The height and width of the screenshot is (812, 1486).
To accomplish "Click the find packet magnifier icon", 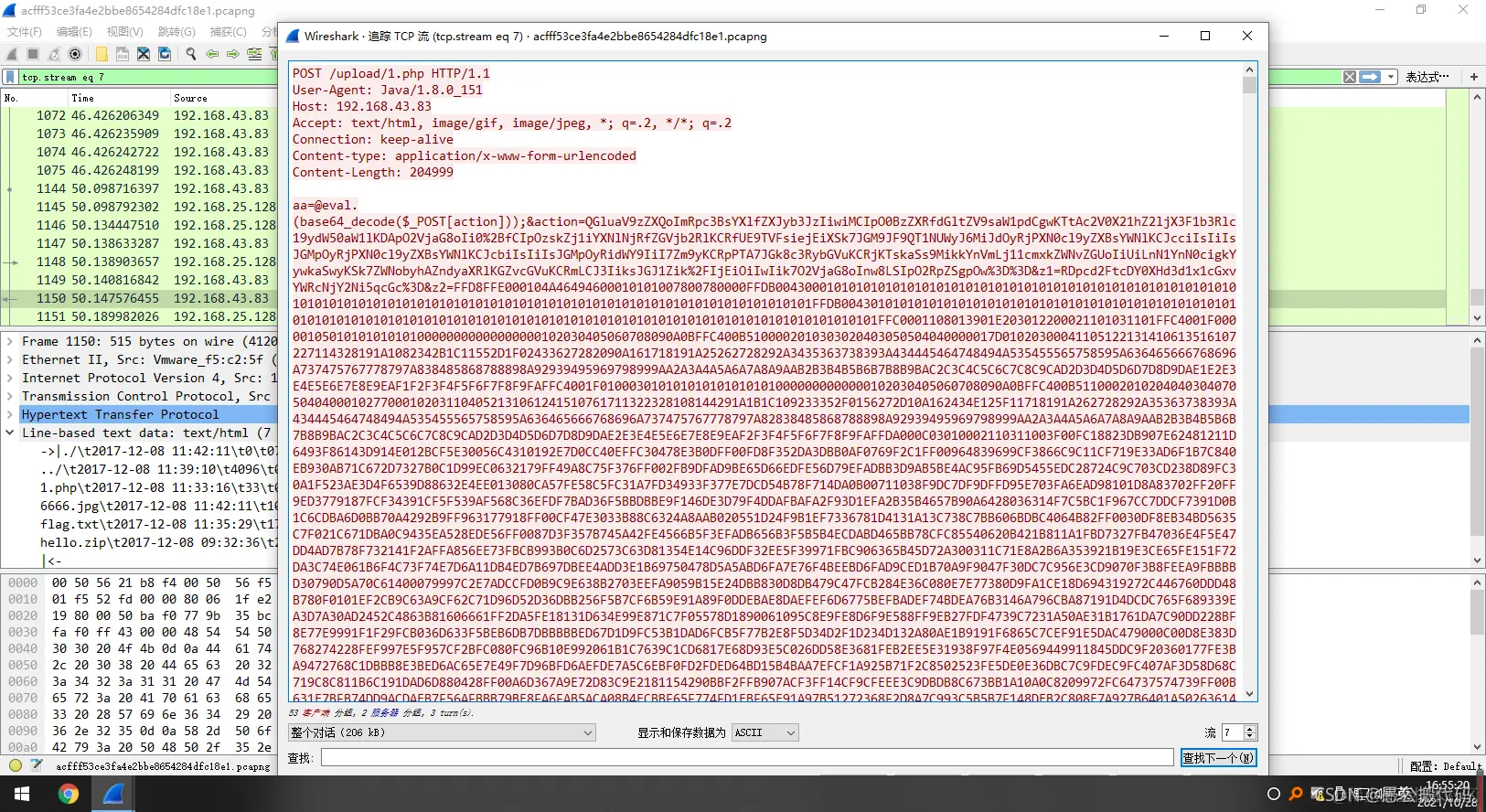I will [191, 54].
